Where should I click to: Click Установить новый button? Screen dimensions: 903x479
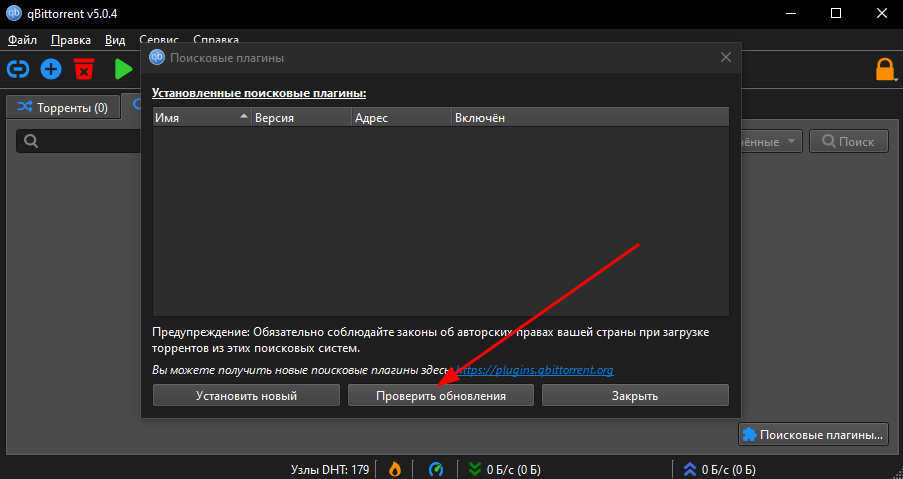pyautogui.click(x=246, y=396)
